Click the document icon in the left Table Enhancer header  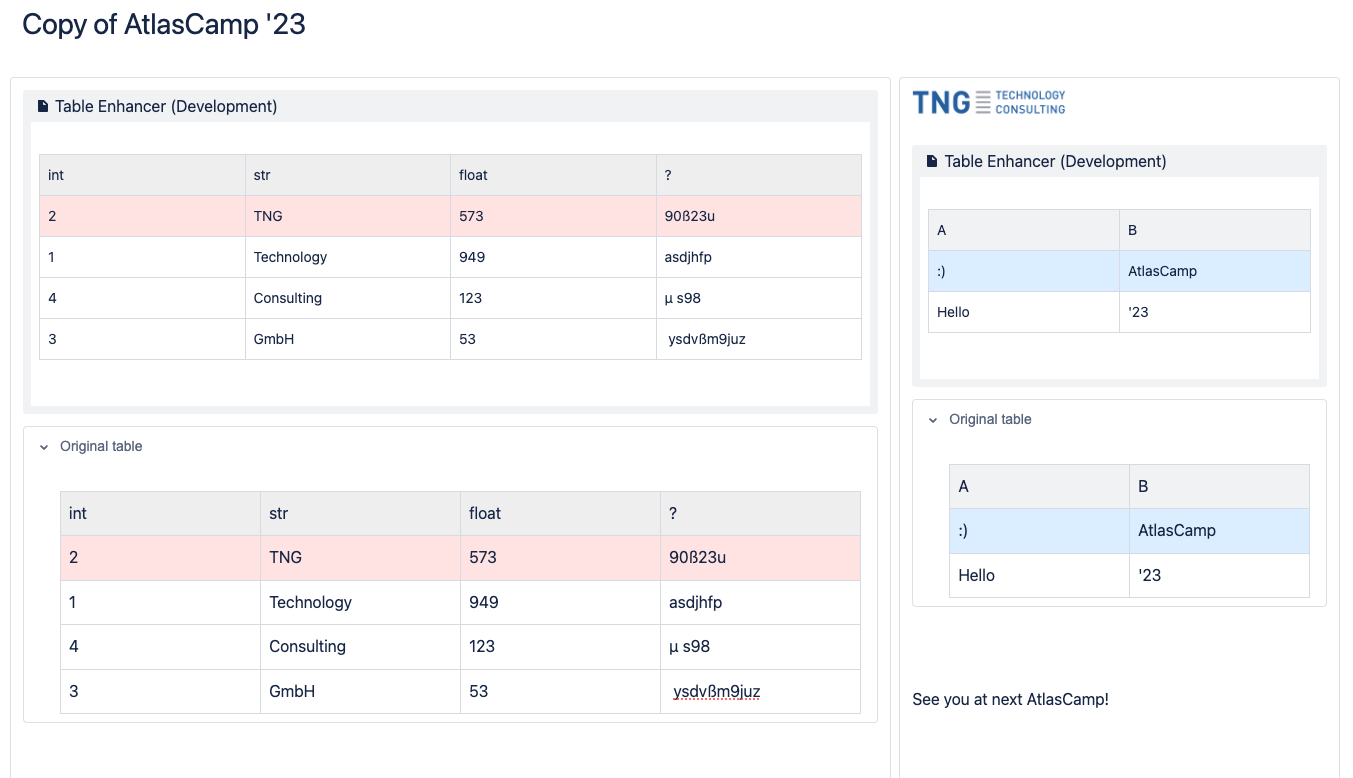43,106
